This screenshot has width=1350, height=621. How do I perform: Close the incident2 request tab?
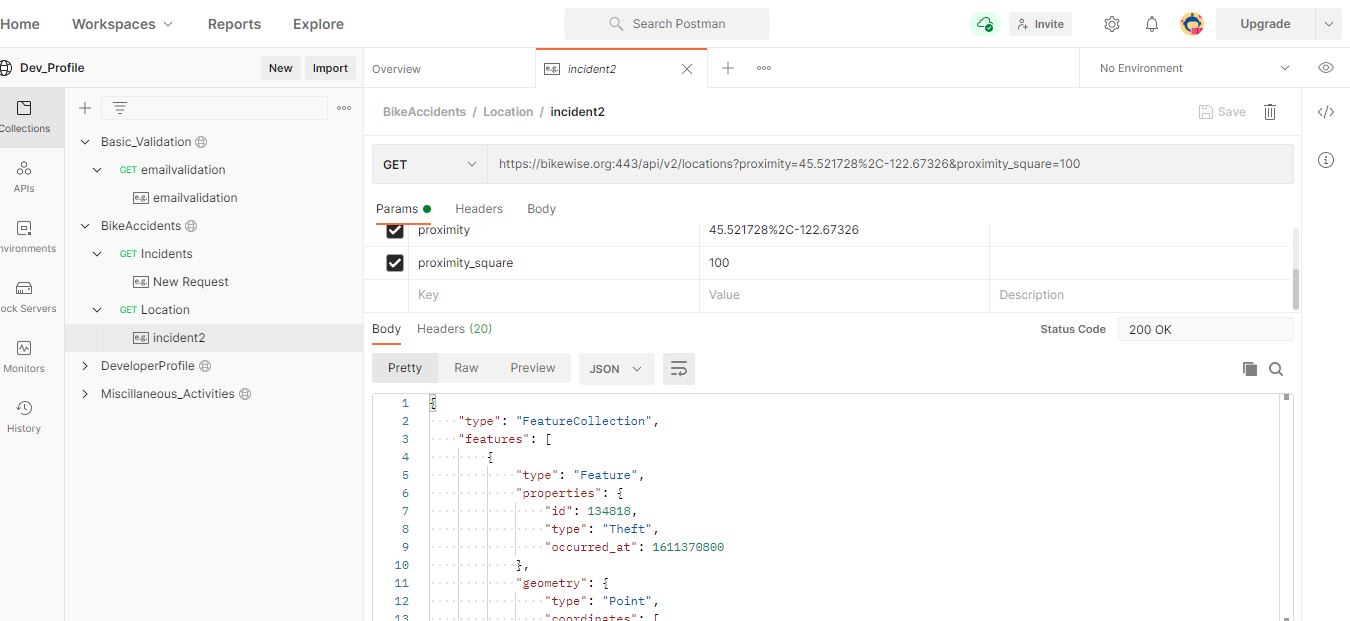coord(687,69)
